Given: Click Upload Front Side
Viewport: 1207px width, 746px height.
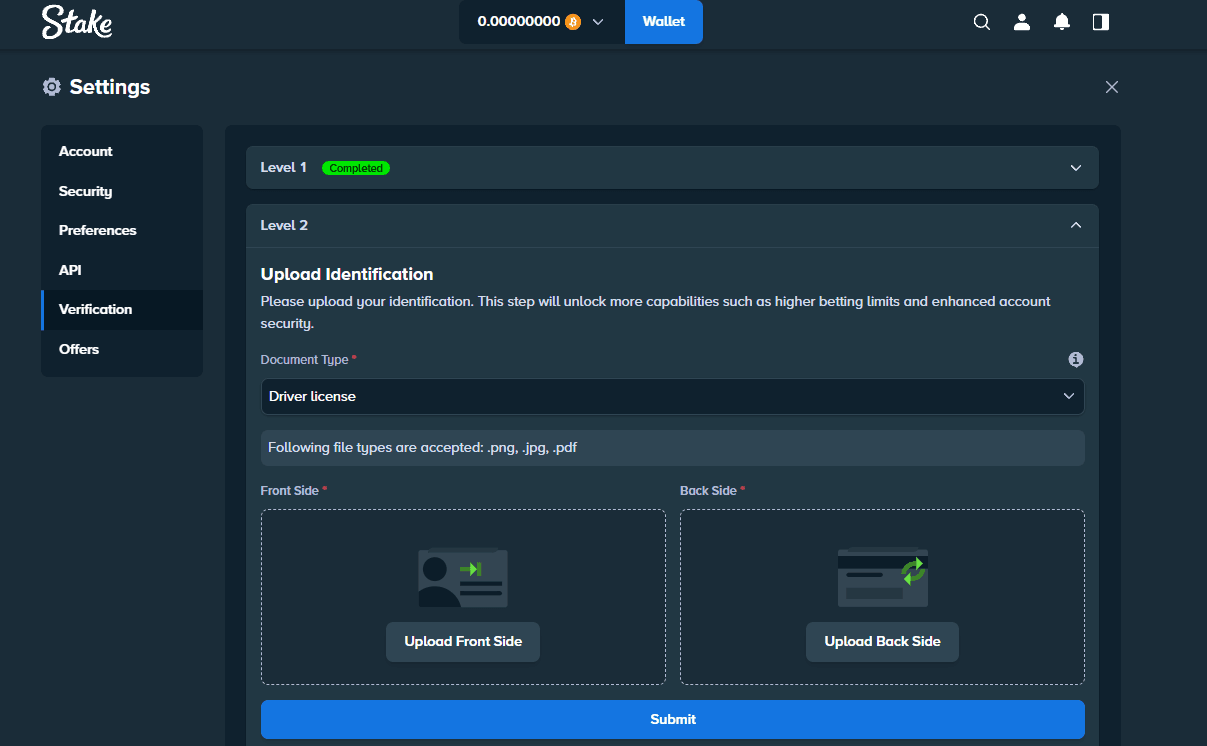Looking at the screenshot, I should click(x=463, y=641).
